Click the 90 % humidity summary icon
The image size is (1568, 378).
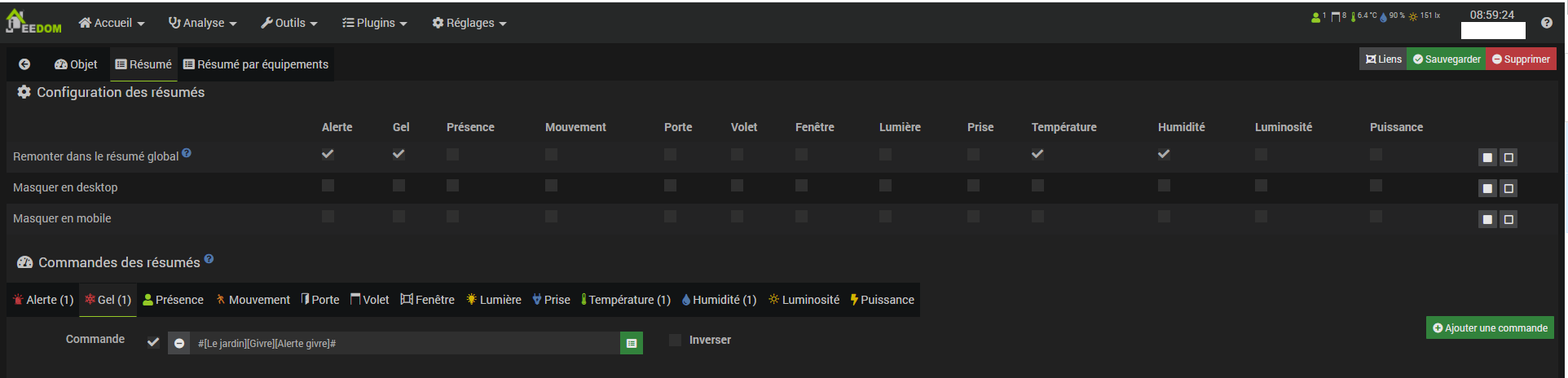point(1392,16)
